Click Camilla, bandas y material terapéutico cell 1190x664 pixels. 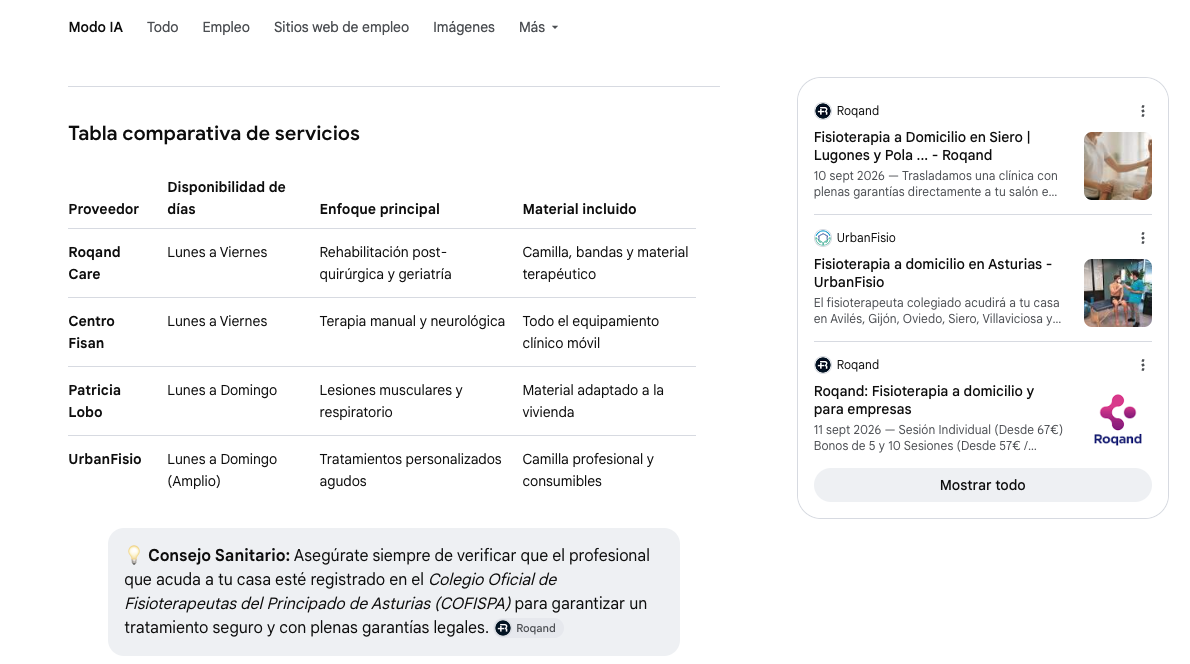(605, 263)
